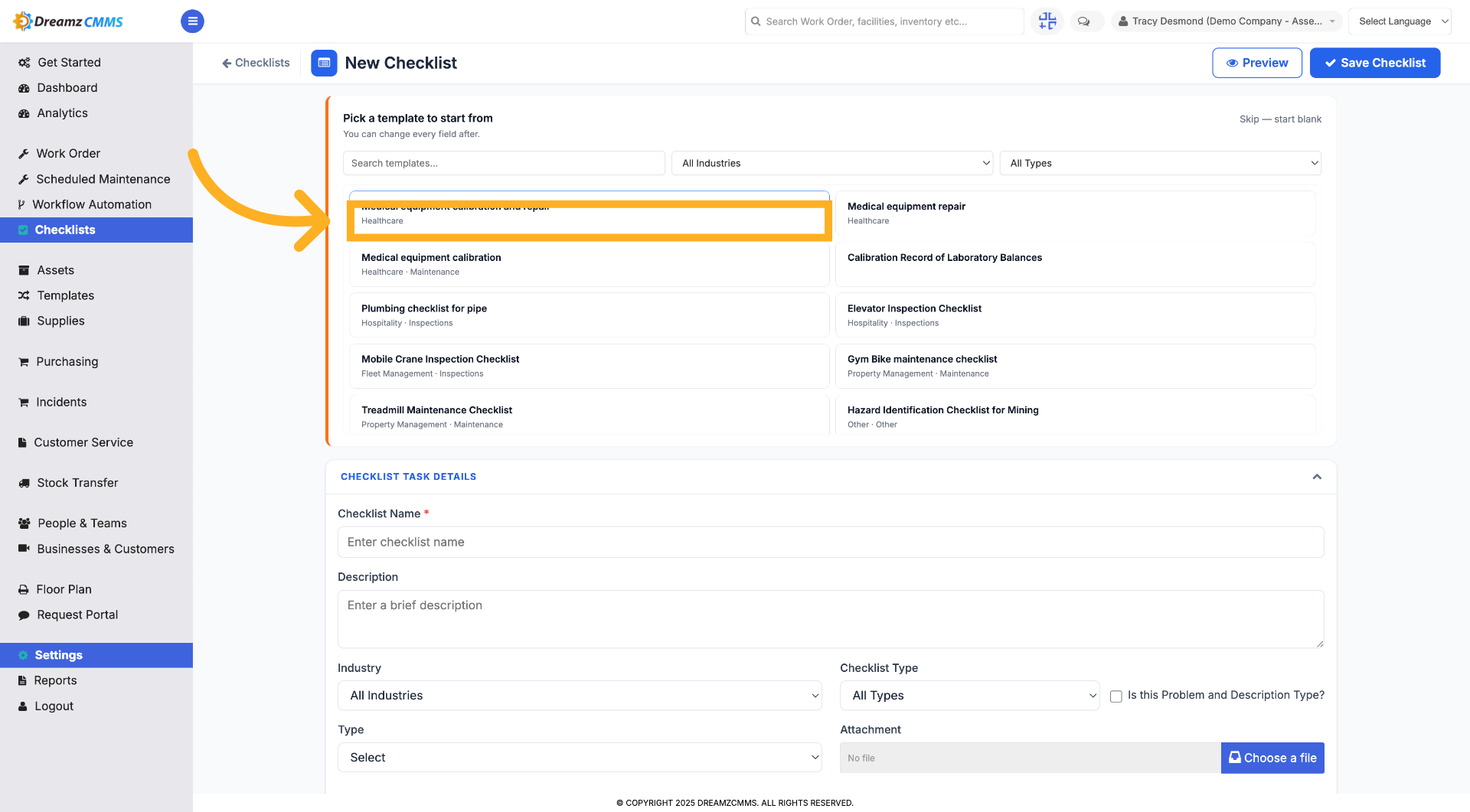Viewport: 1470px width, 812px height.
Task: Click the Request Portal speech bubble icon
Action: click(x=24, y=615)
